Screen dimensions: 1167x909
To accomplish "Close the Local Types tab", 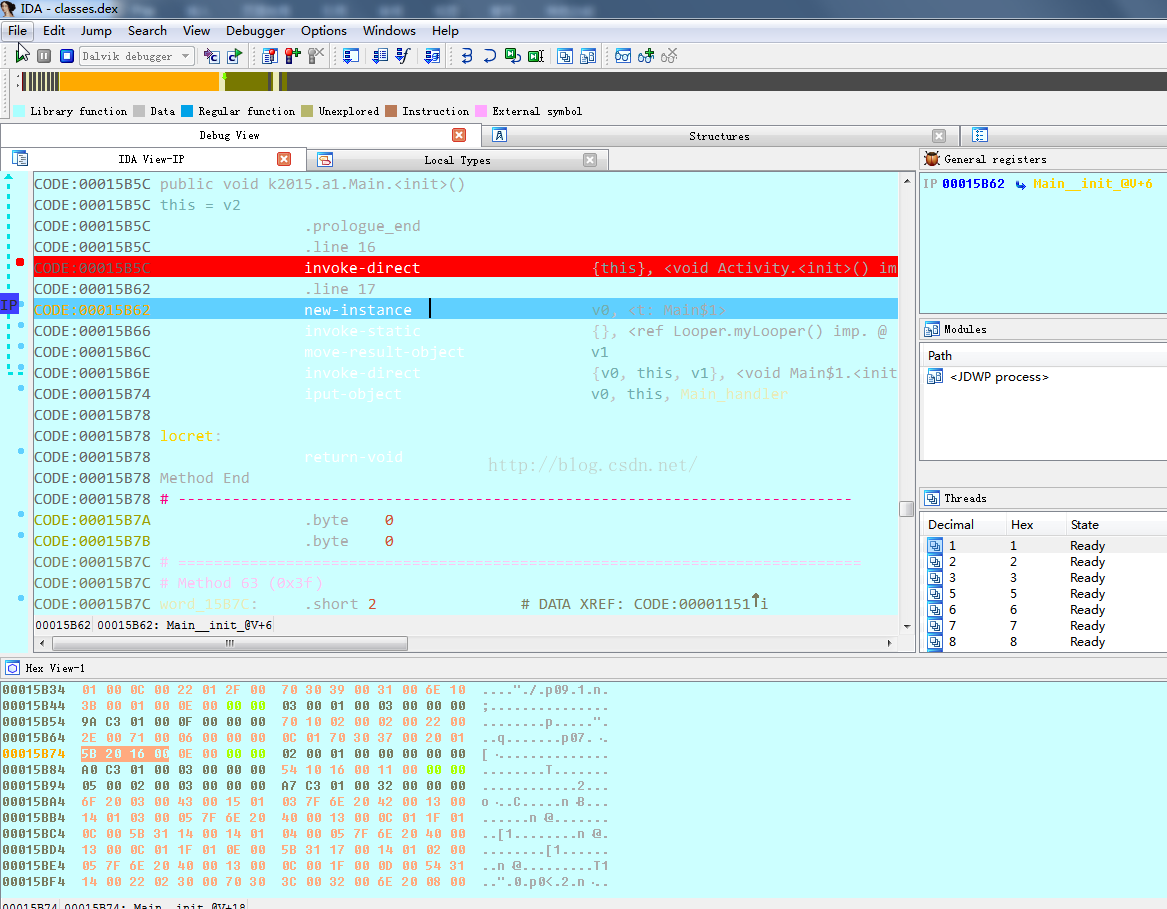I will 590,160.
